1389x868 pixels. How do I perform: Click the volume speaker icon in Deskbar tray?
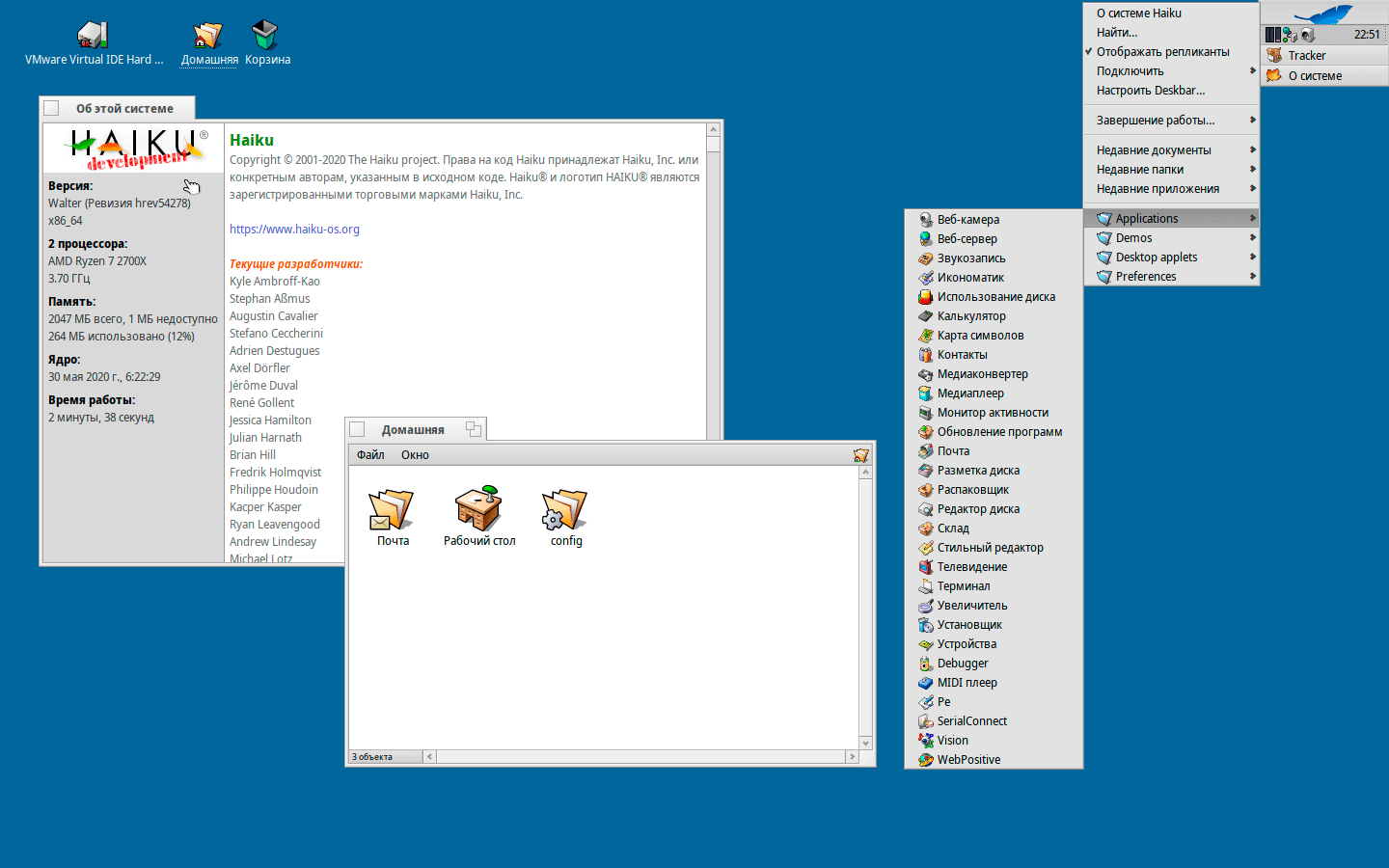coord(1307,35)
